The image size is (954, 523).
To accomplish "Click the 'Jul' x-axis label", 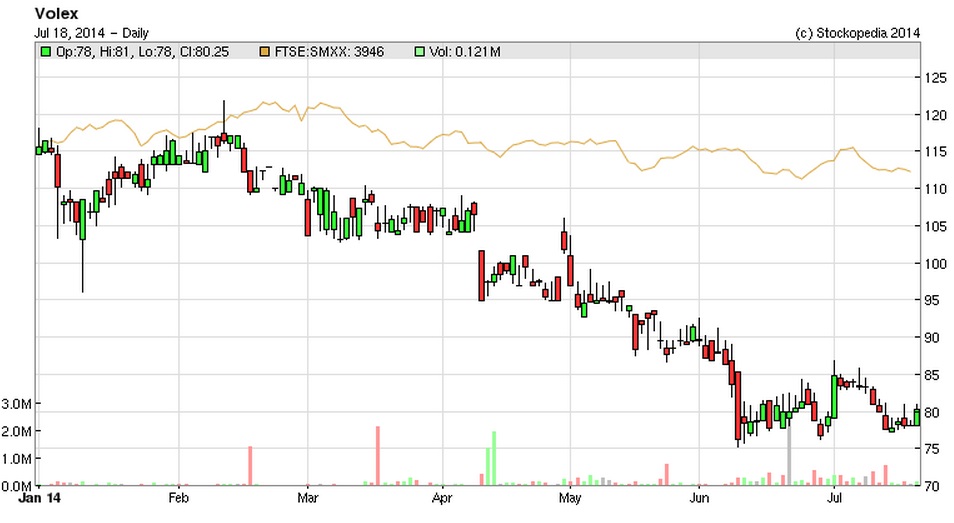I will pos(834,498).
